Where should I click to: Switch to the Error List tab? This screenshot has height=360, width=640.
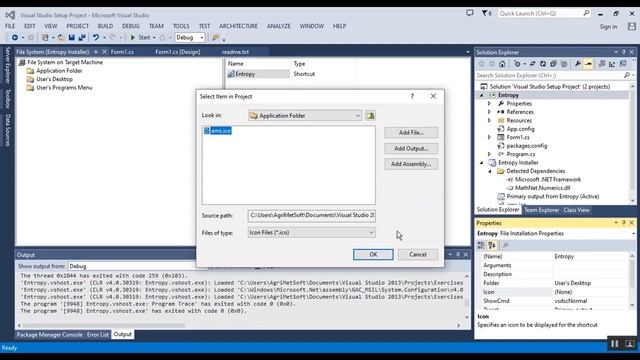[98, 335]
